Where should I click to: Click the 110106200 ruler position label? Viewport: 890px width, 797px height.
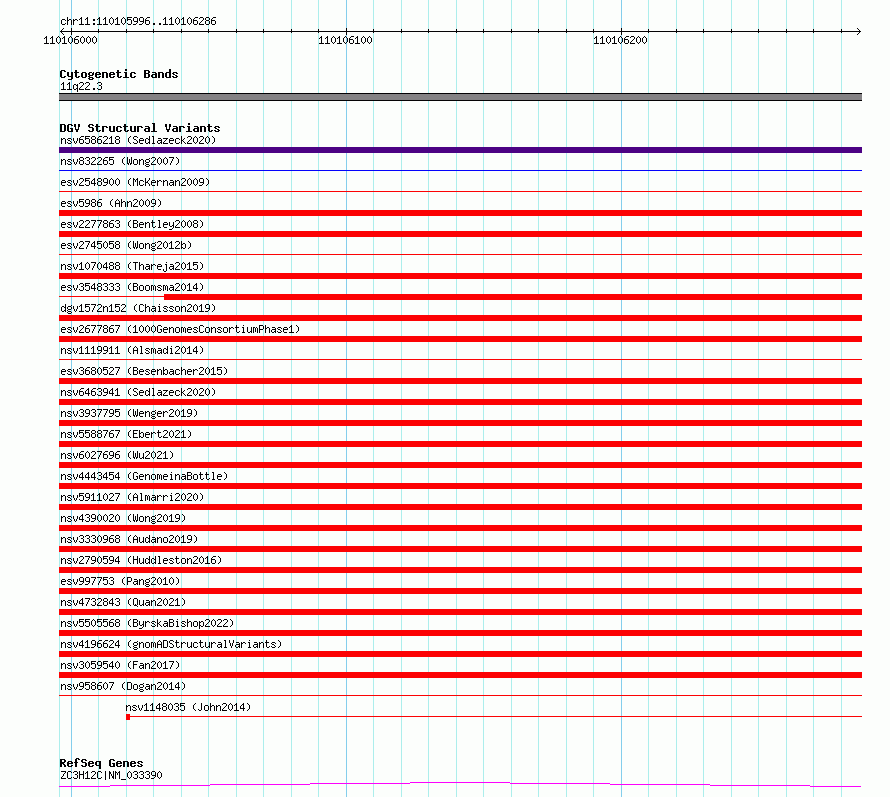620,40
